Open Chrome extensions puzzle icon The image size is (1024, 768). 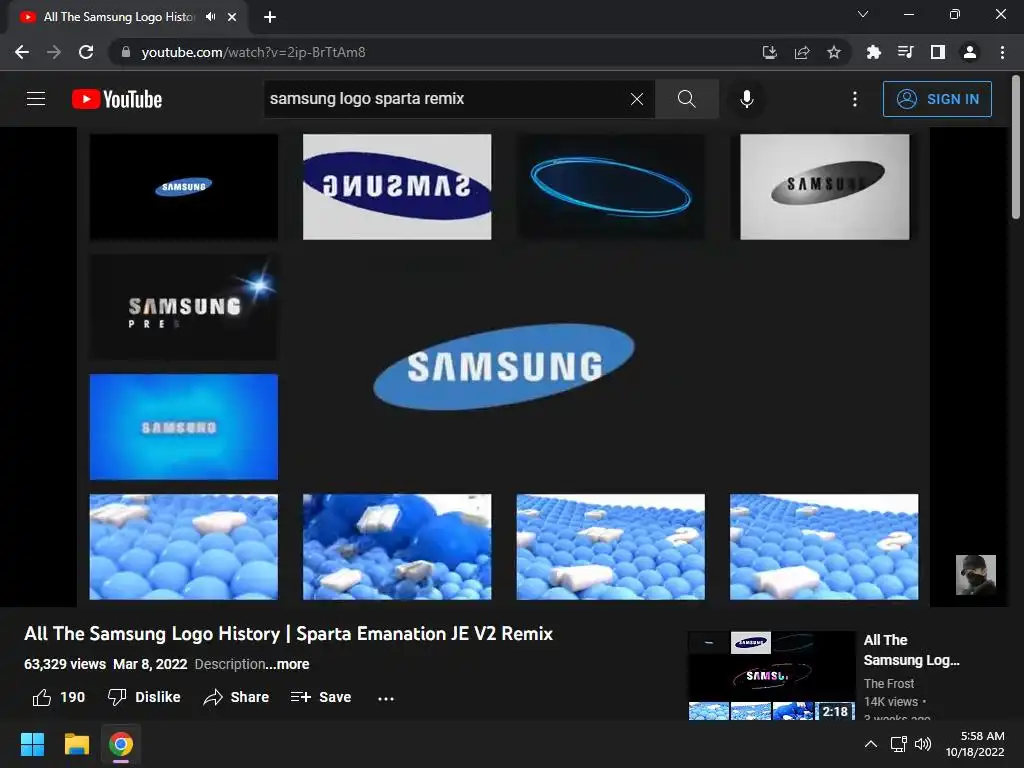pyautogui.click(x=874, y=52)
